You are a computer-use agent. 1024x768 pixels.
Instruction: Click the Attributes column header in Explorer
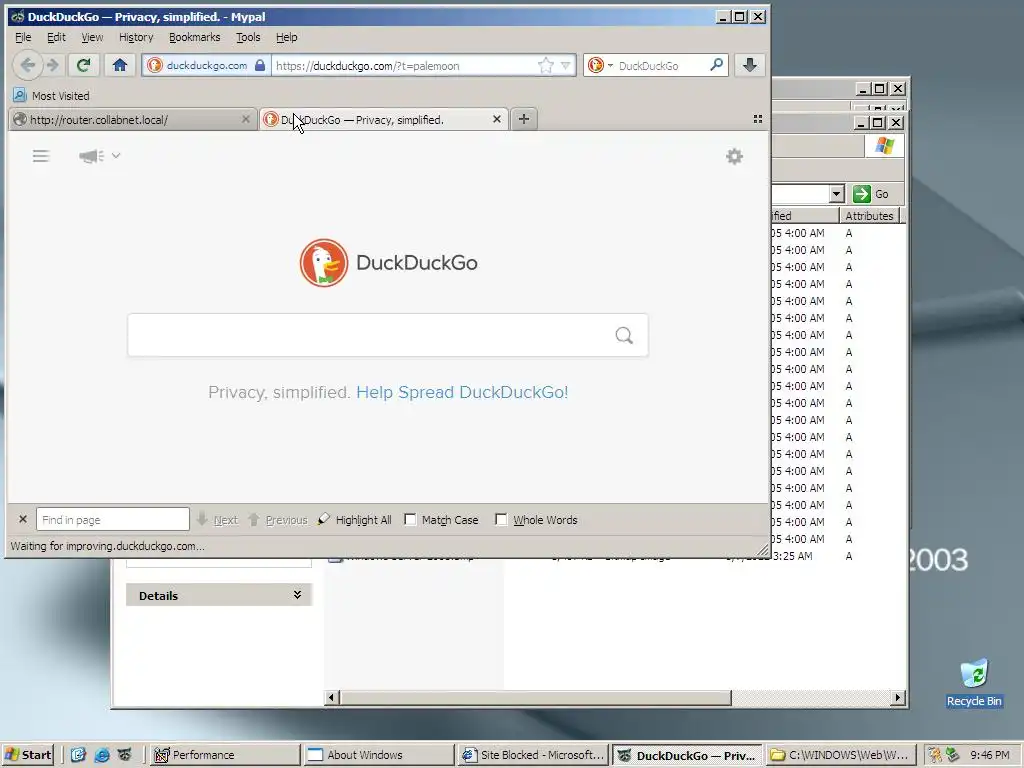pyautogui.click(x=869, y=216)
